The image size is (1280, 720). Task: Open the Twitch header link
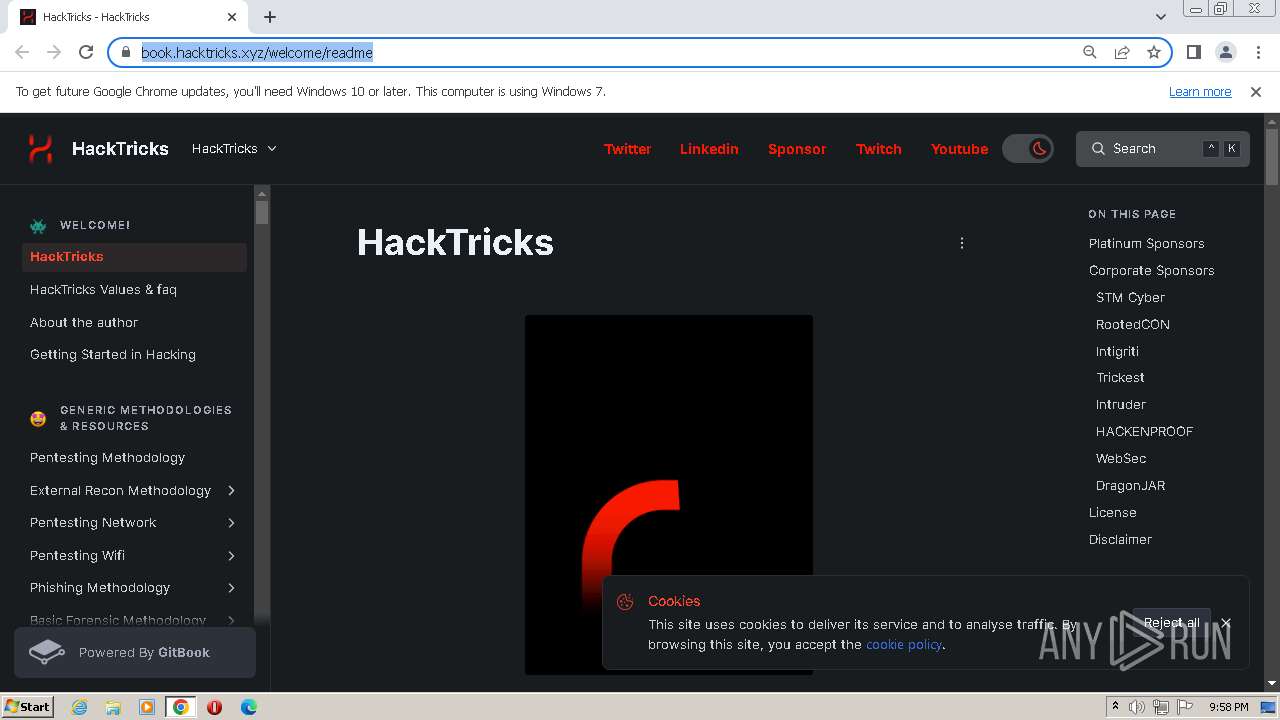(879, 149)
